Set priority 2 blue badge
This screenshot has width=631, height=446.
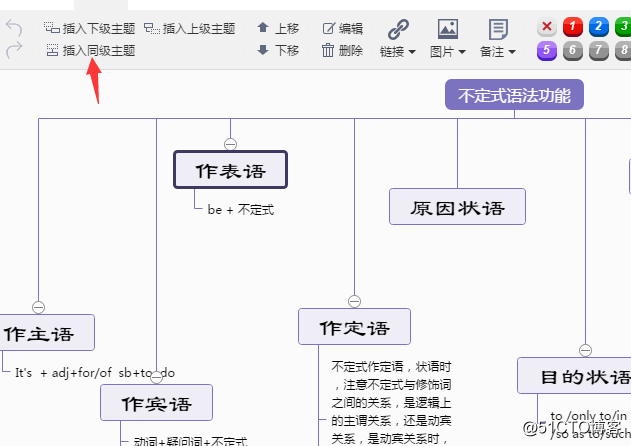click(598, 27)
